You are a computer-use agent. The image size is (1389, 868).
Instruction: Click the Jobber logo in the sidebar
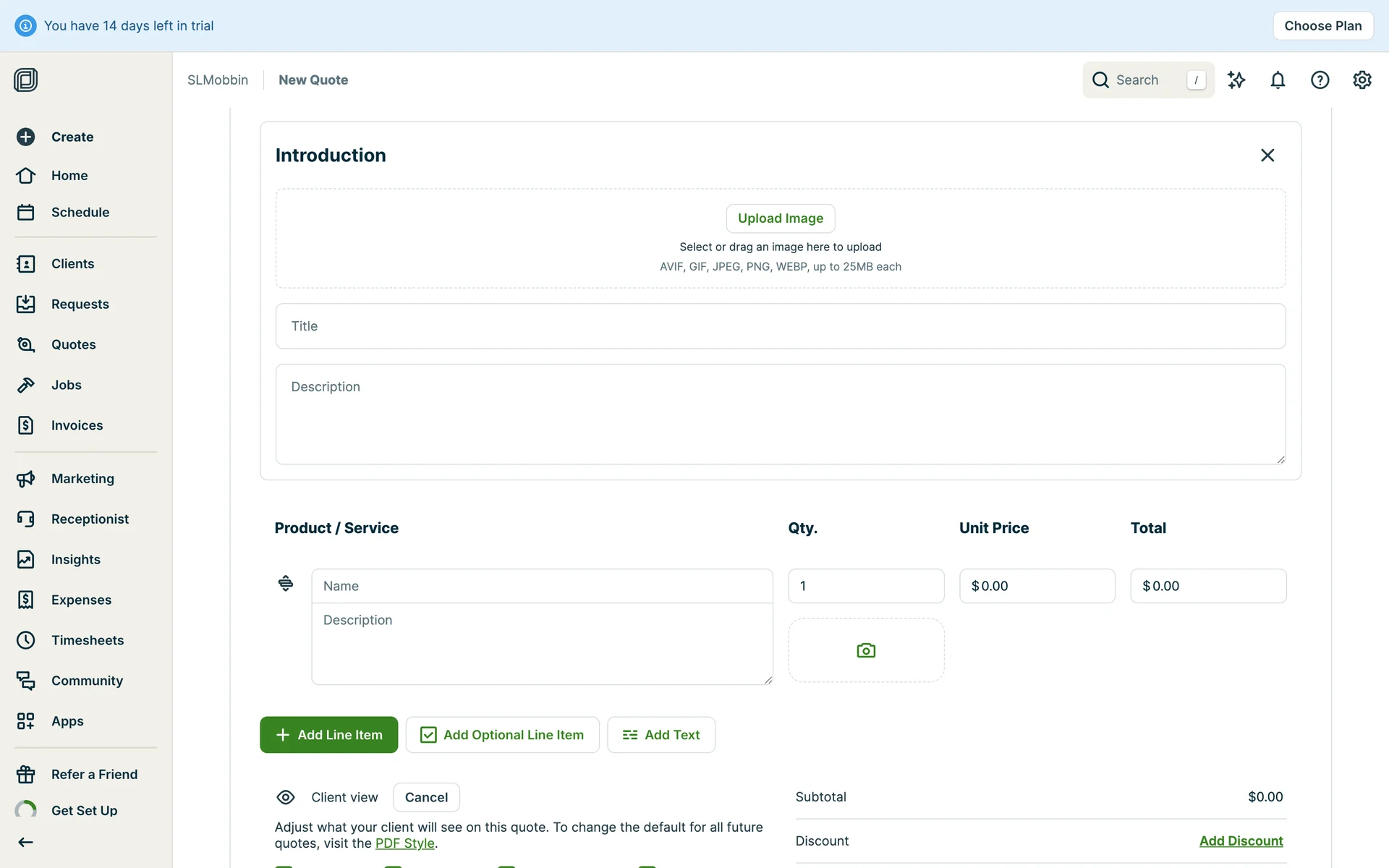[25, 80]
